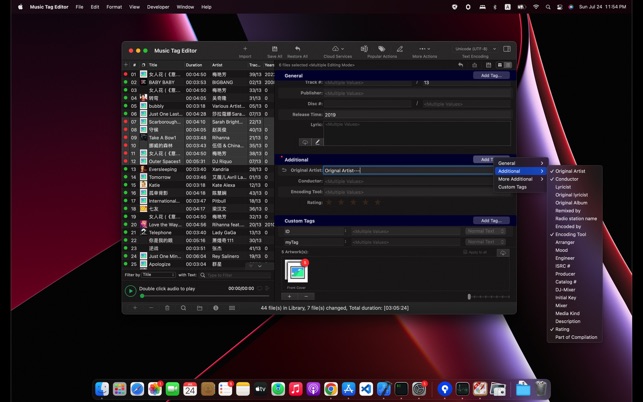Click the Type to Filter search field

coord(235,275)
